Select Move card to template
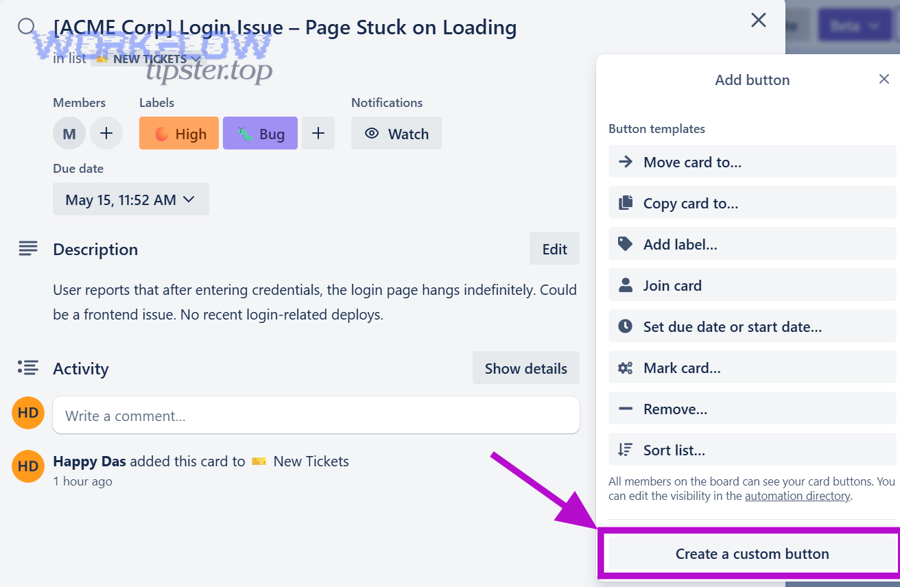 click(752, 162)
